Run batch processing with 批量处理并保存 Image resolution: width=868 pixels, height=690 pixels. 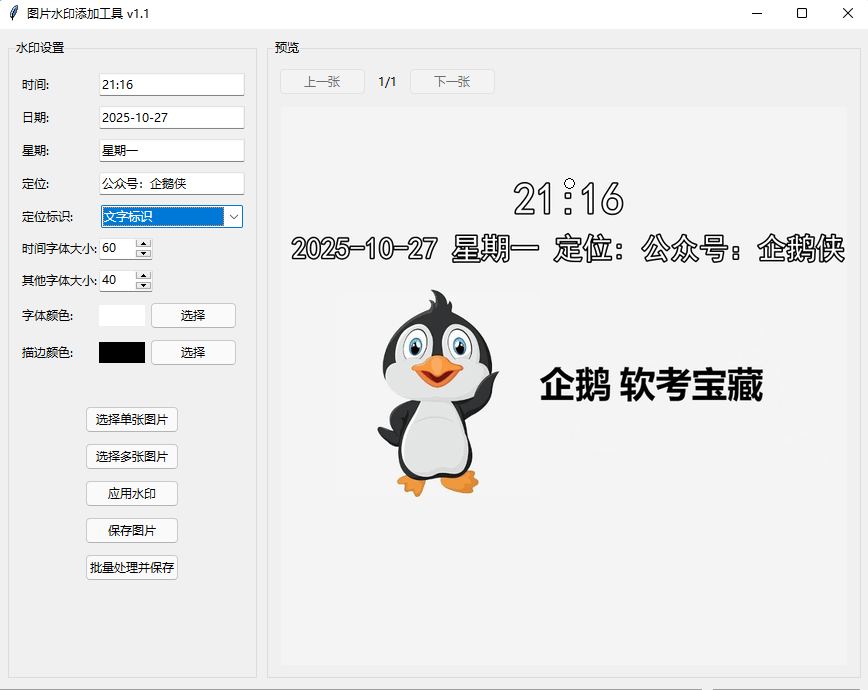tap(131, 567)
